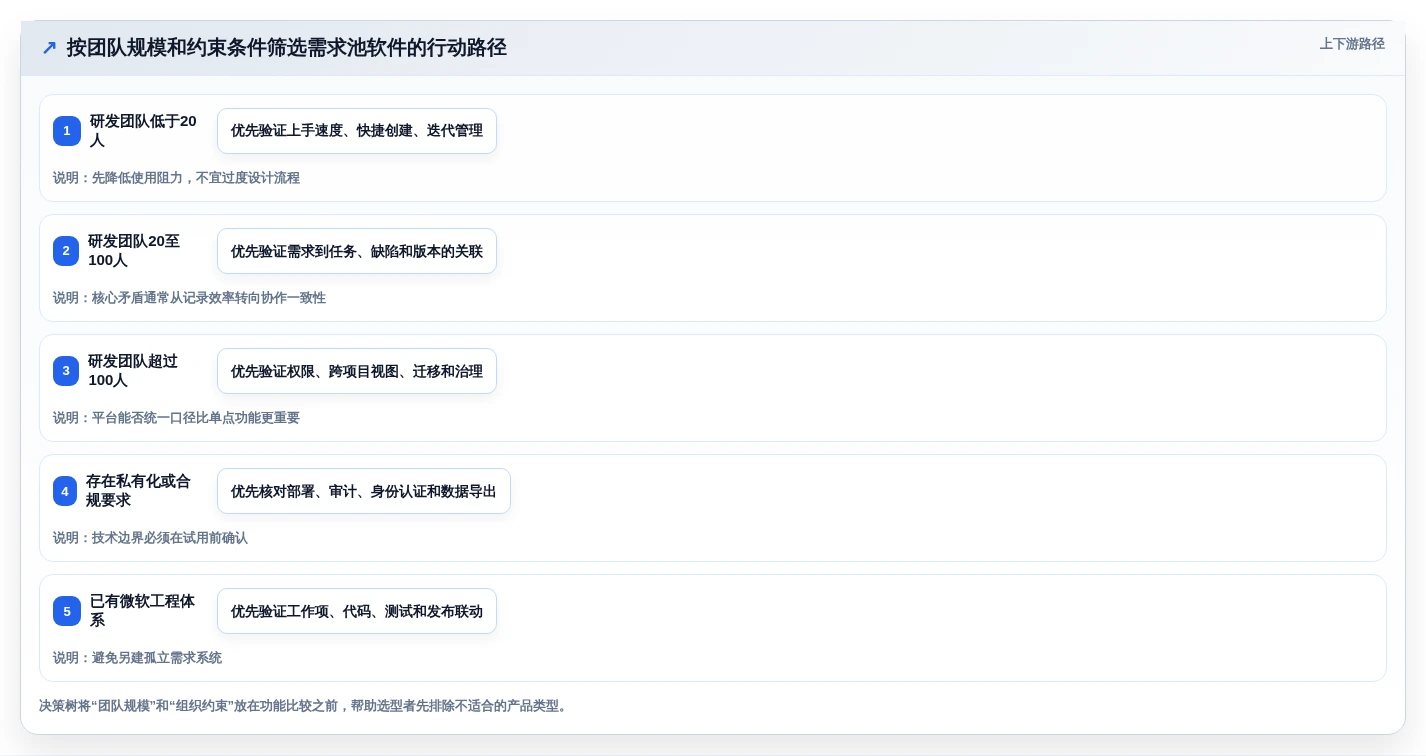Select the 优先验证上手速度、快捷创建、迭代管理 pill
This screenshot has width=1426, height=756.
(x=357, y=131)
